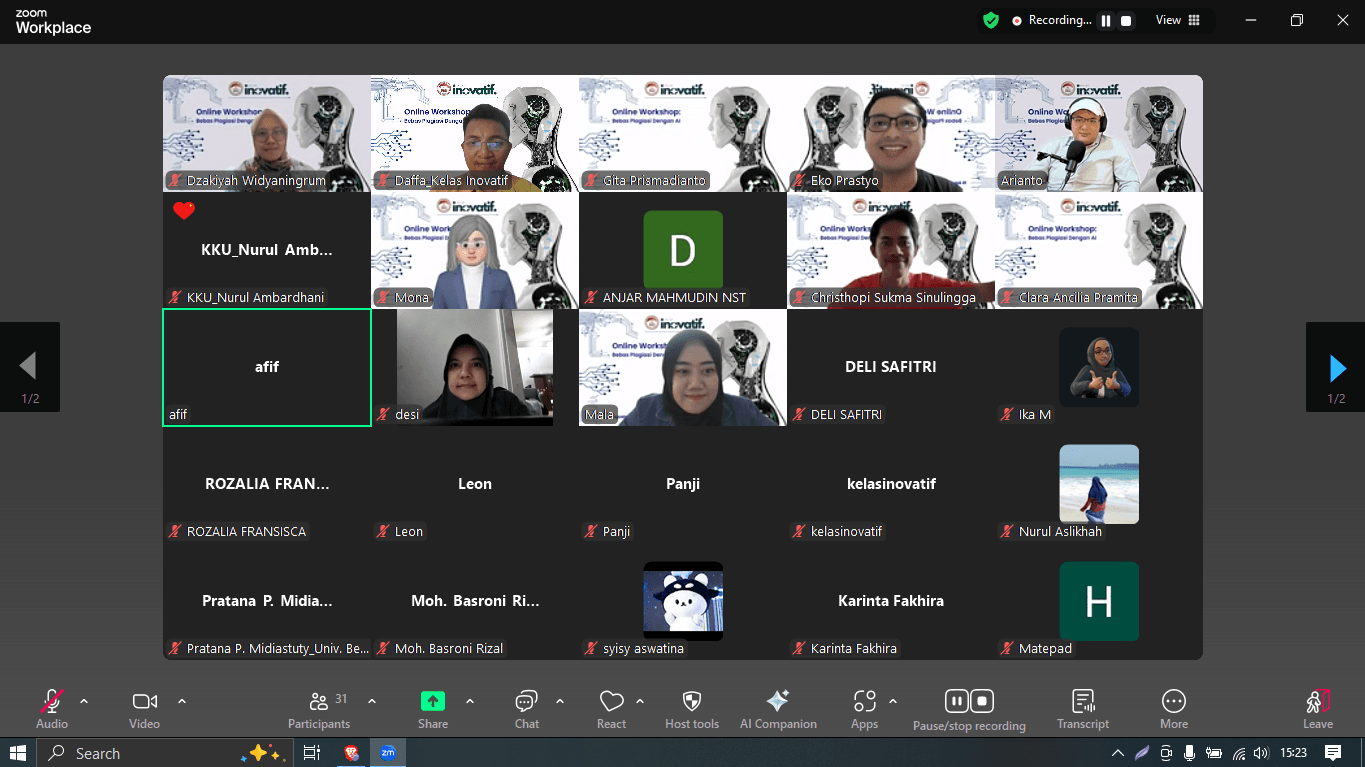Image resolution: width=1365 pixels, height=767 pixels.
Task: Open the Firefox browser from the taskbar
Action: coord(352,752)
